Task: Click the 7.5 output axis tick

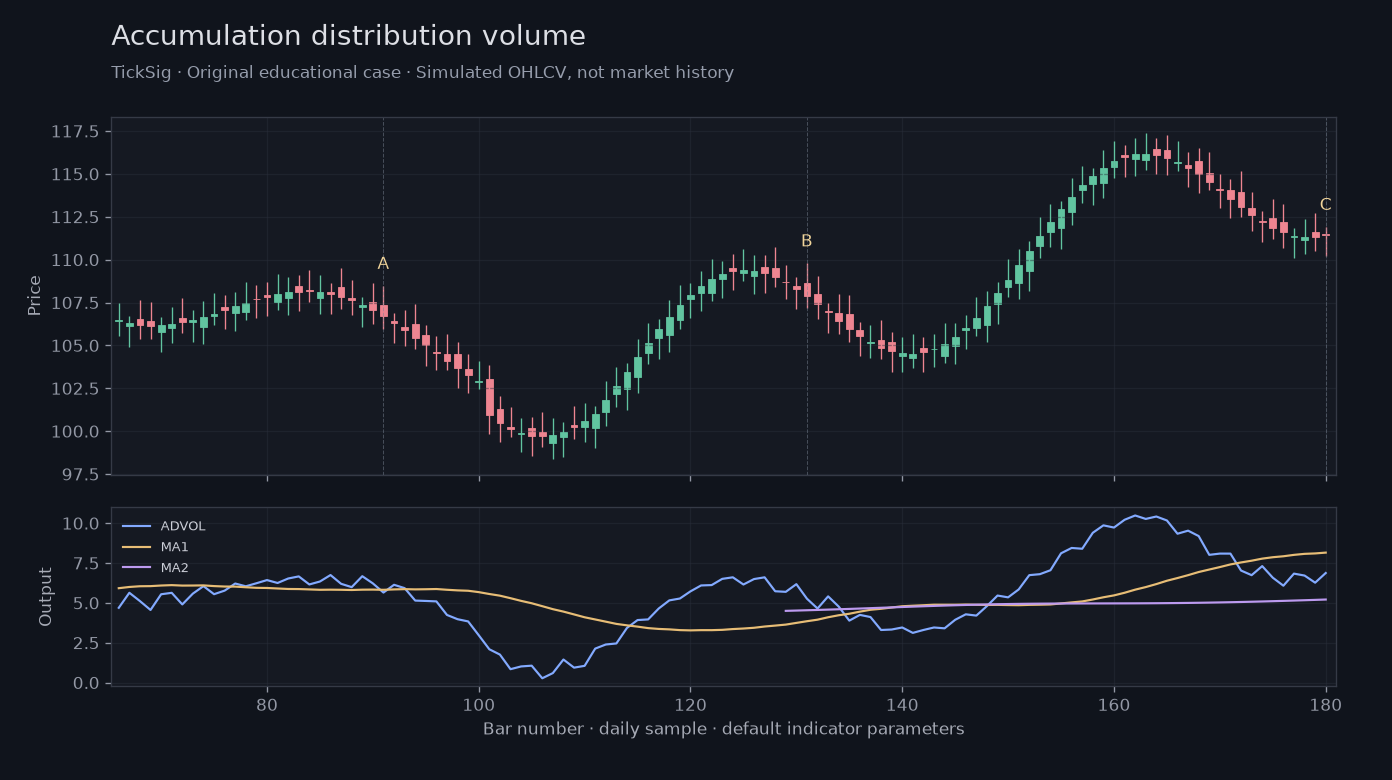Action: [86, 564]
